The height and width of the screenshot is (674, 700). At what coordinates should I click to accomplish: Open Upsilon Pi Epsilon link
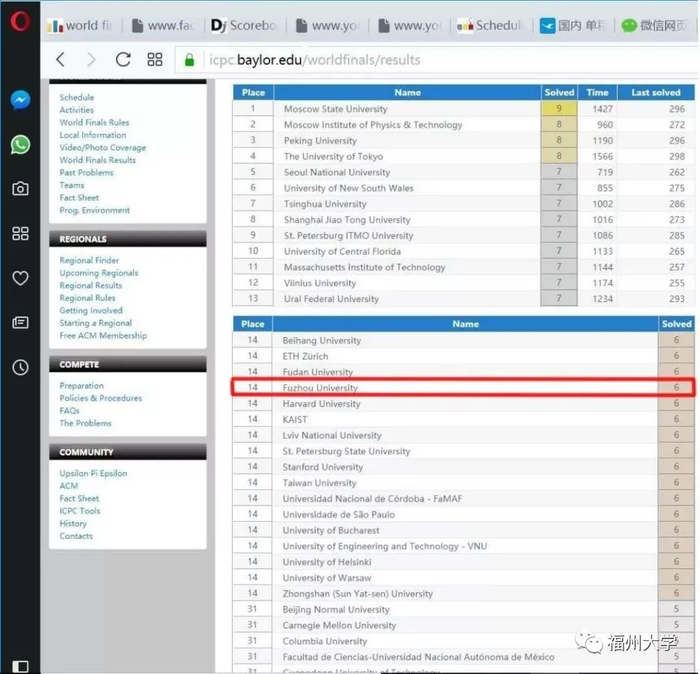tap(93, 473)
